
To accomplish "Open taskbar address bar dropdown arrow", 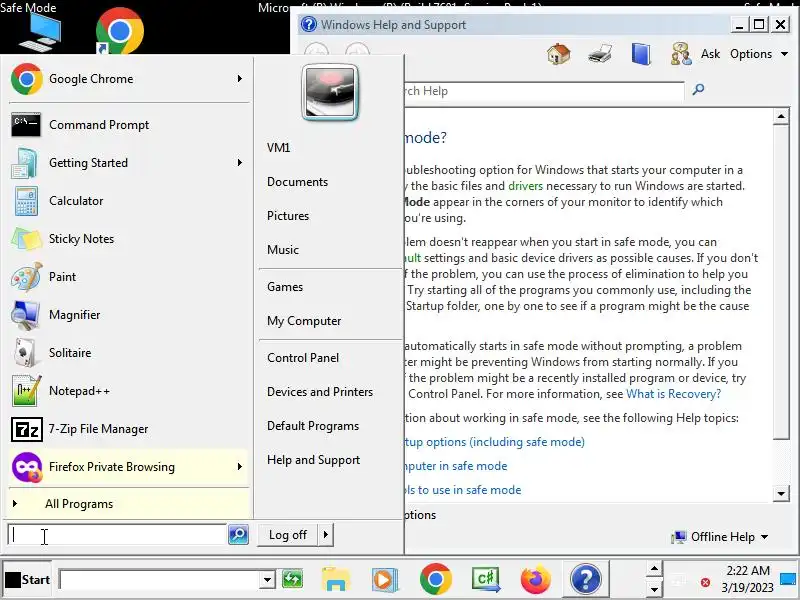I will 267,580.
